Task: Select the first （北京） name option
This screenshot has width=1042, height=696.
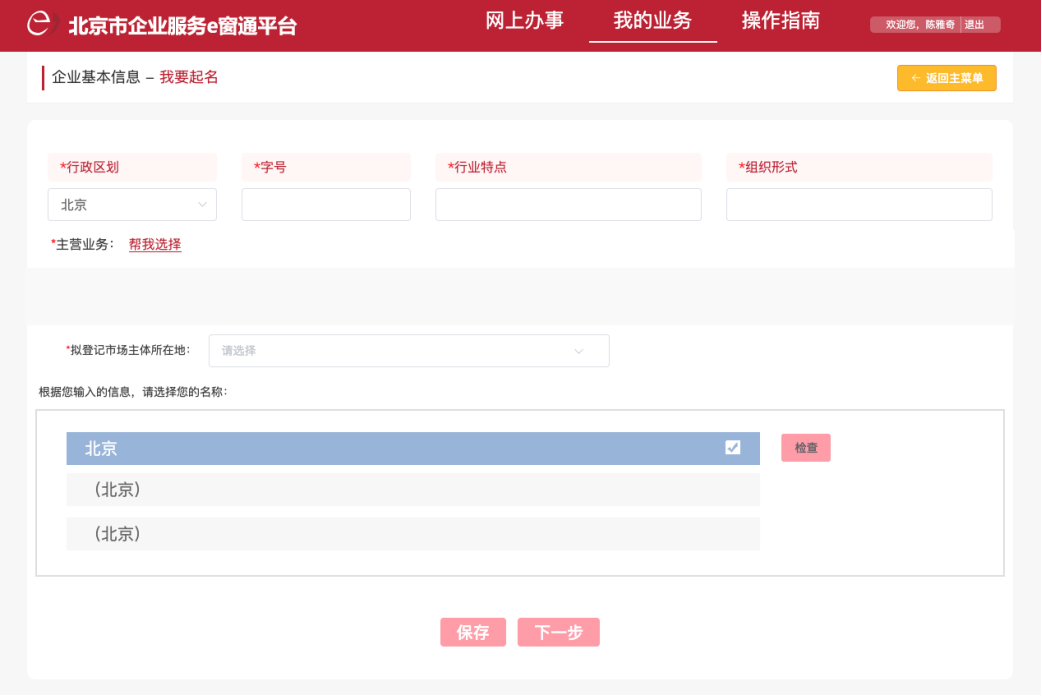Action: point(413,490)
